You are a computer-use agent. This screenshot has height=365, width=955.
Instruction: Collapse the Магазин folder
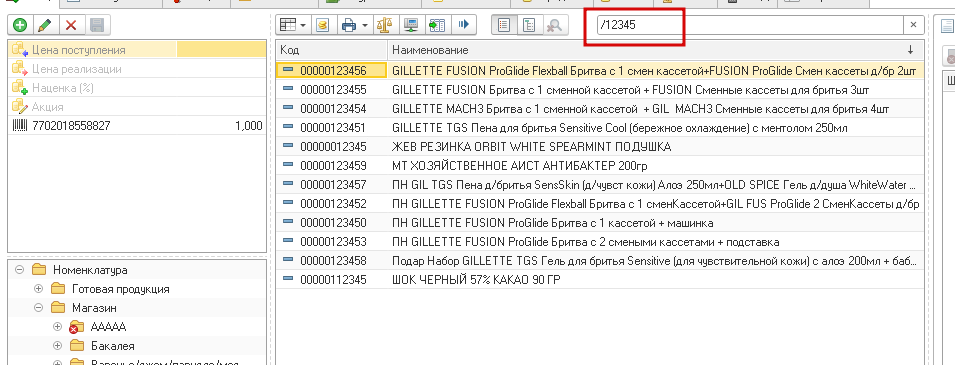click(38, 308)
